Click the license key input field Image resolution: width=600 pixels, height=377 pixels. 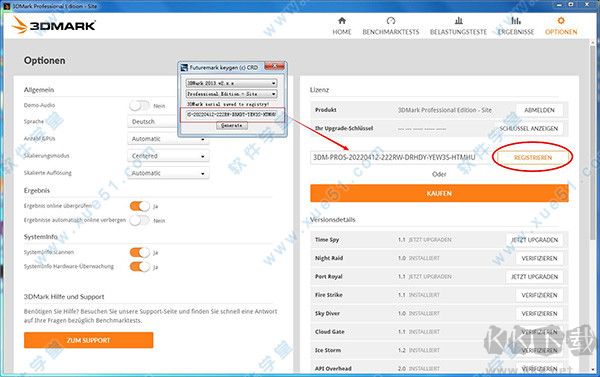(x=401, y=157)
